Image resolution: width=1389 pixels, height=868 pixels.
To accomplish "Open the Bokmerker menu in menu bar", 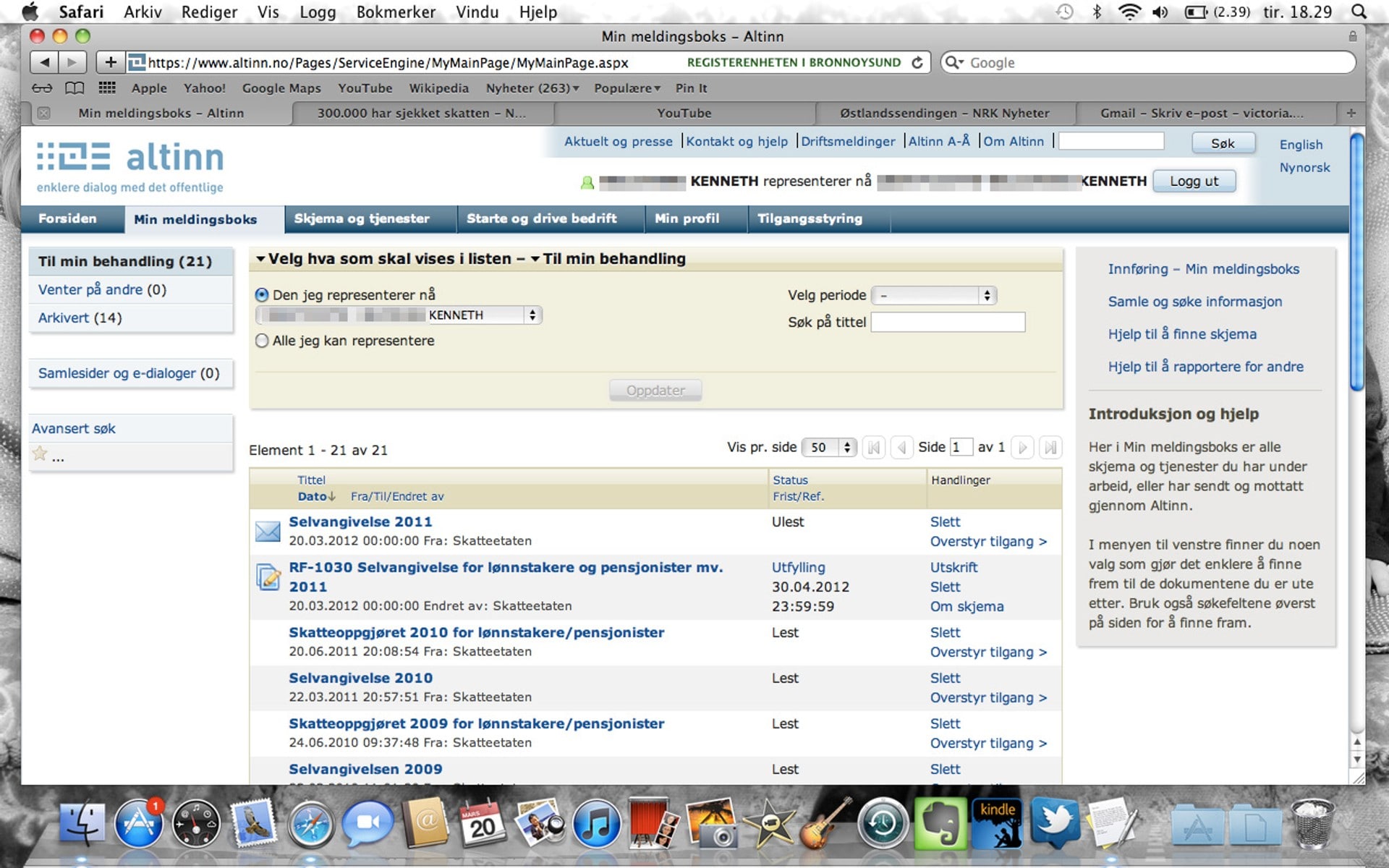I will pos(396,12).
